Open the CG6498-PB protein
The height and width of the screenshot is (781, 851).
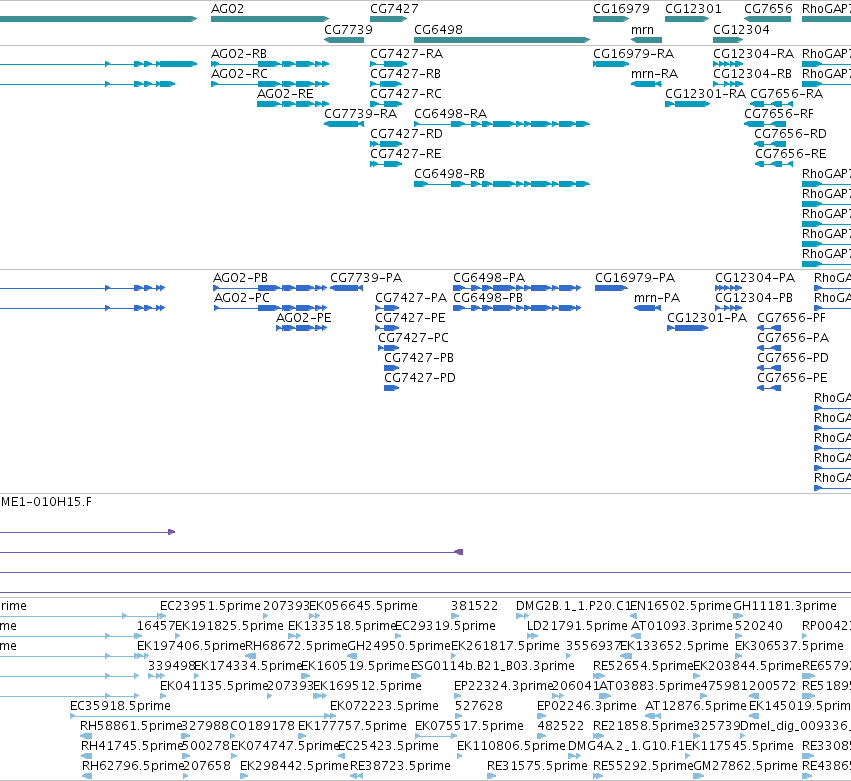click(517, 308)
